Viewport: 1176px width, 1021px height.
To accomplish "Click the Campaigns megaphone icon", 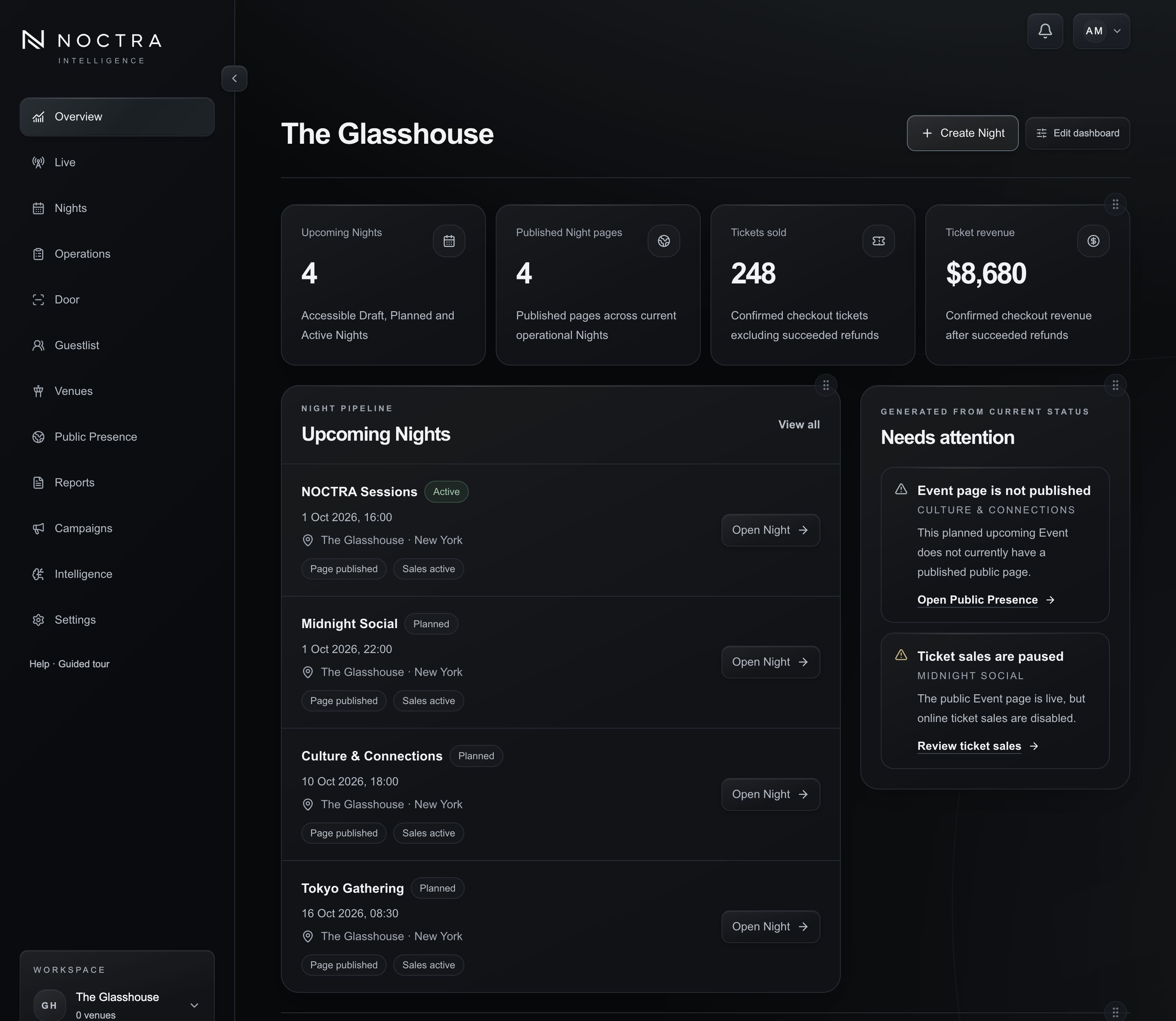I will coord(38,528).
